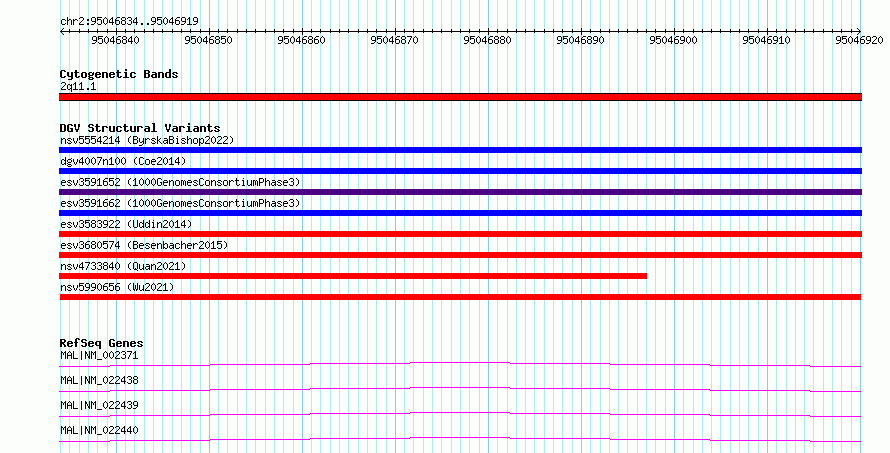Viewport: 890px width, 453px height.
Task: Select the 95046860 ruler tick label
Action: [301, 40]
